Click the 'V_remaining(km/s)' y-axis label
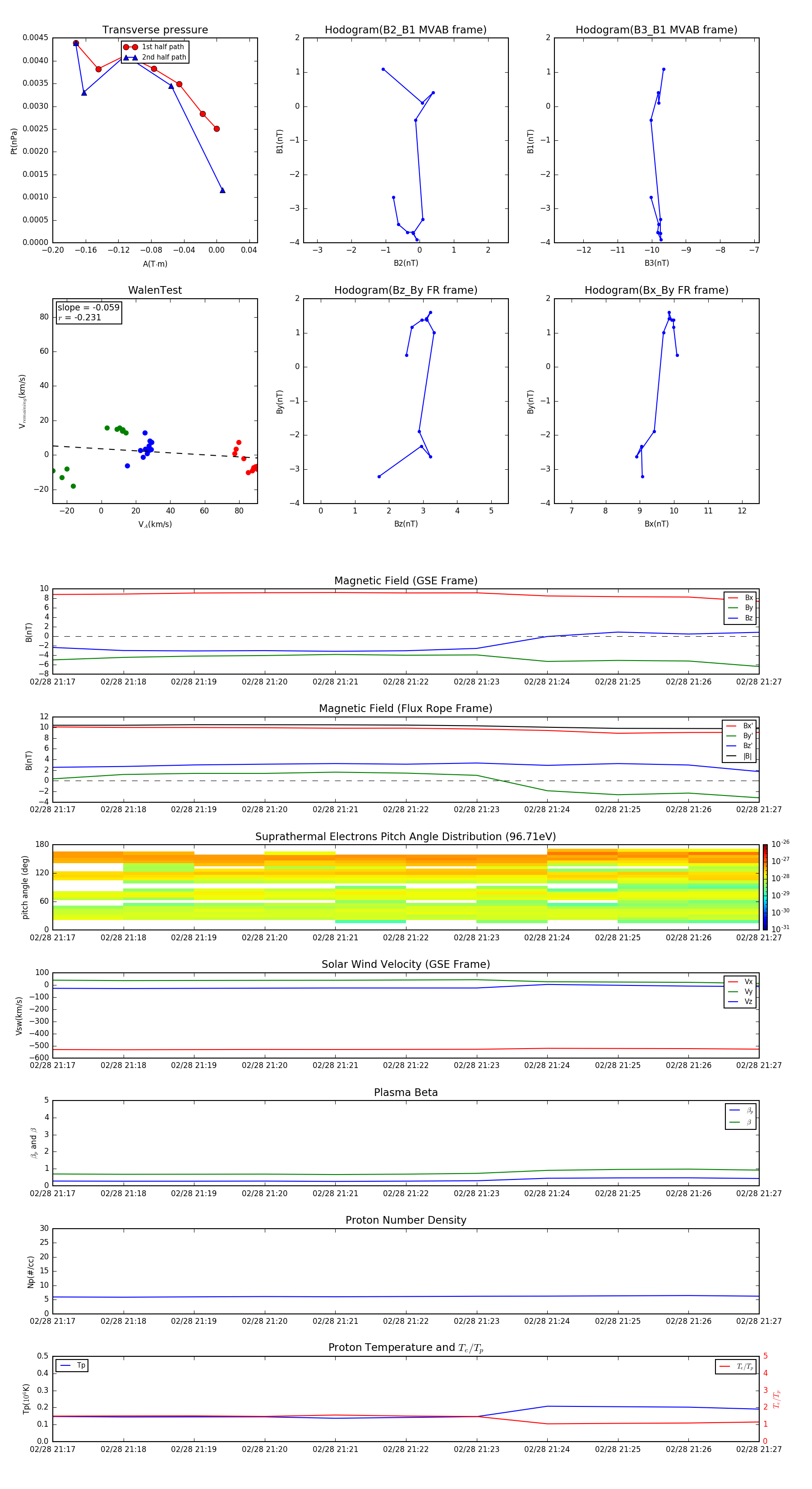 pos(23,401)
